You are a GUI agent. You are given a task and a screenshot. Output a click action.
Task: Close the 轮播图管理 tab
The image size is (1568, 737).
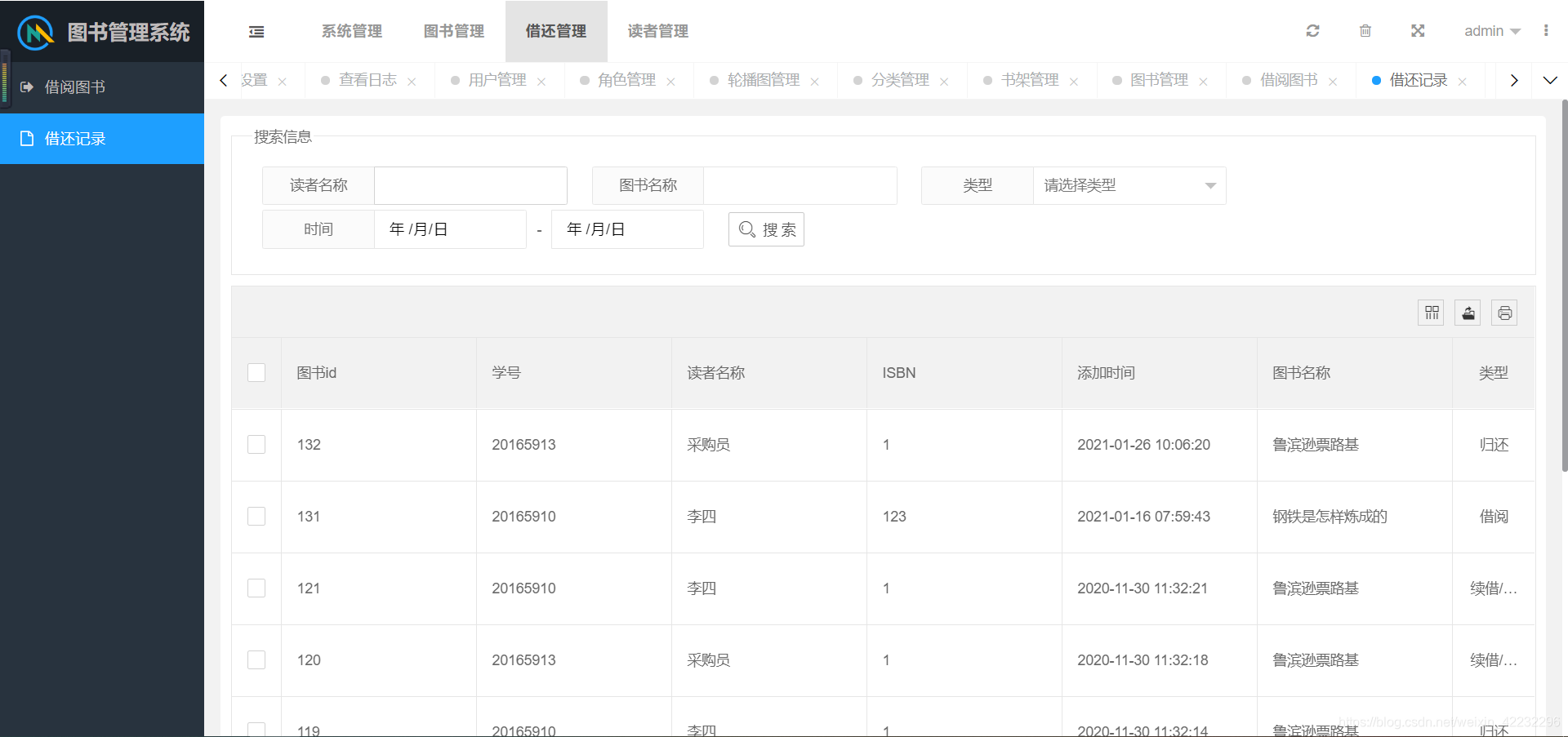[814, 82]
